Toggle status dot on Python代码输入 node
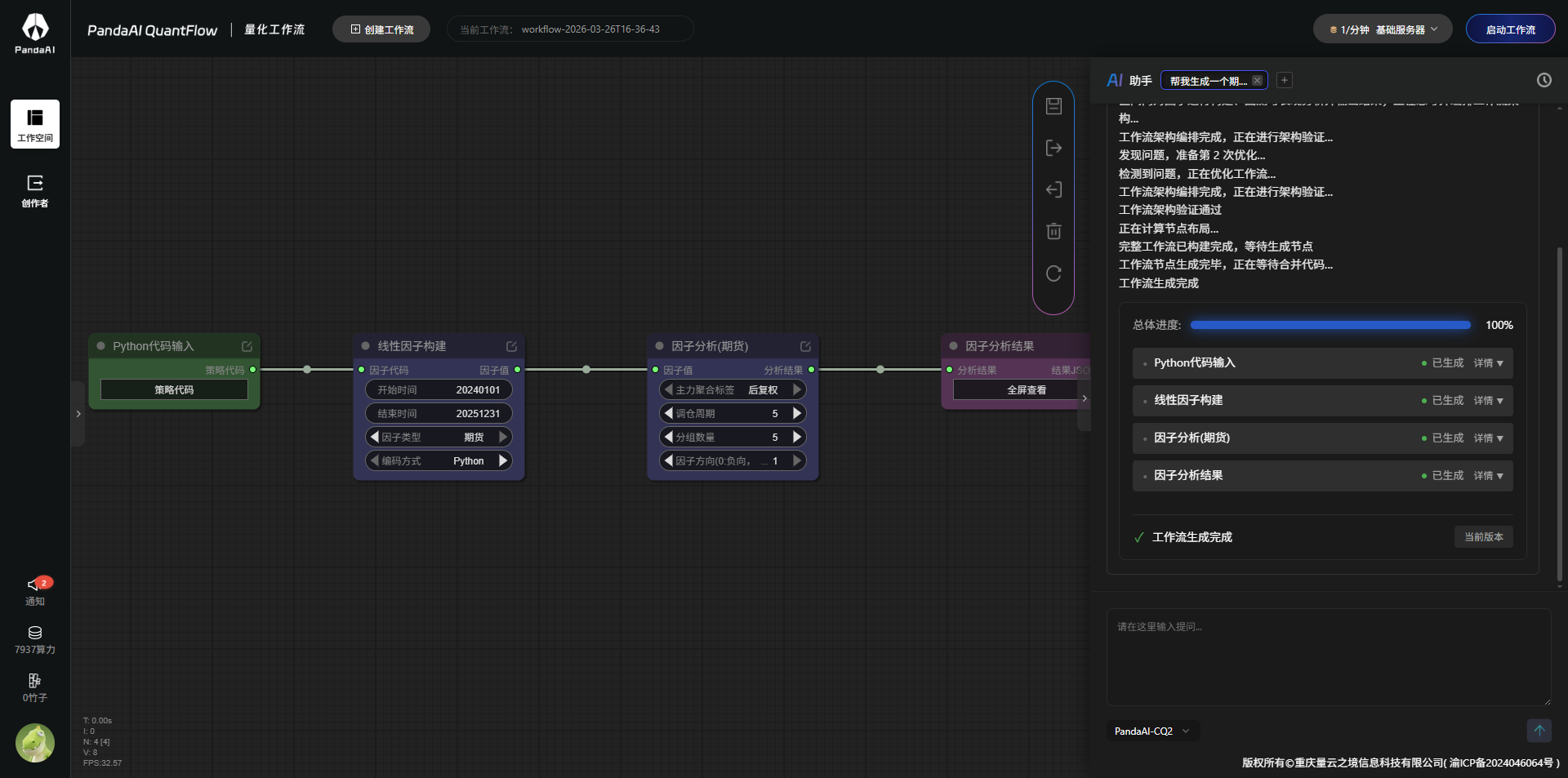The image size is (1568, 778). point(101,346)
